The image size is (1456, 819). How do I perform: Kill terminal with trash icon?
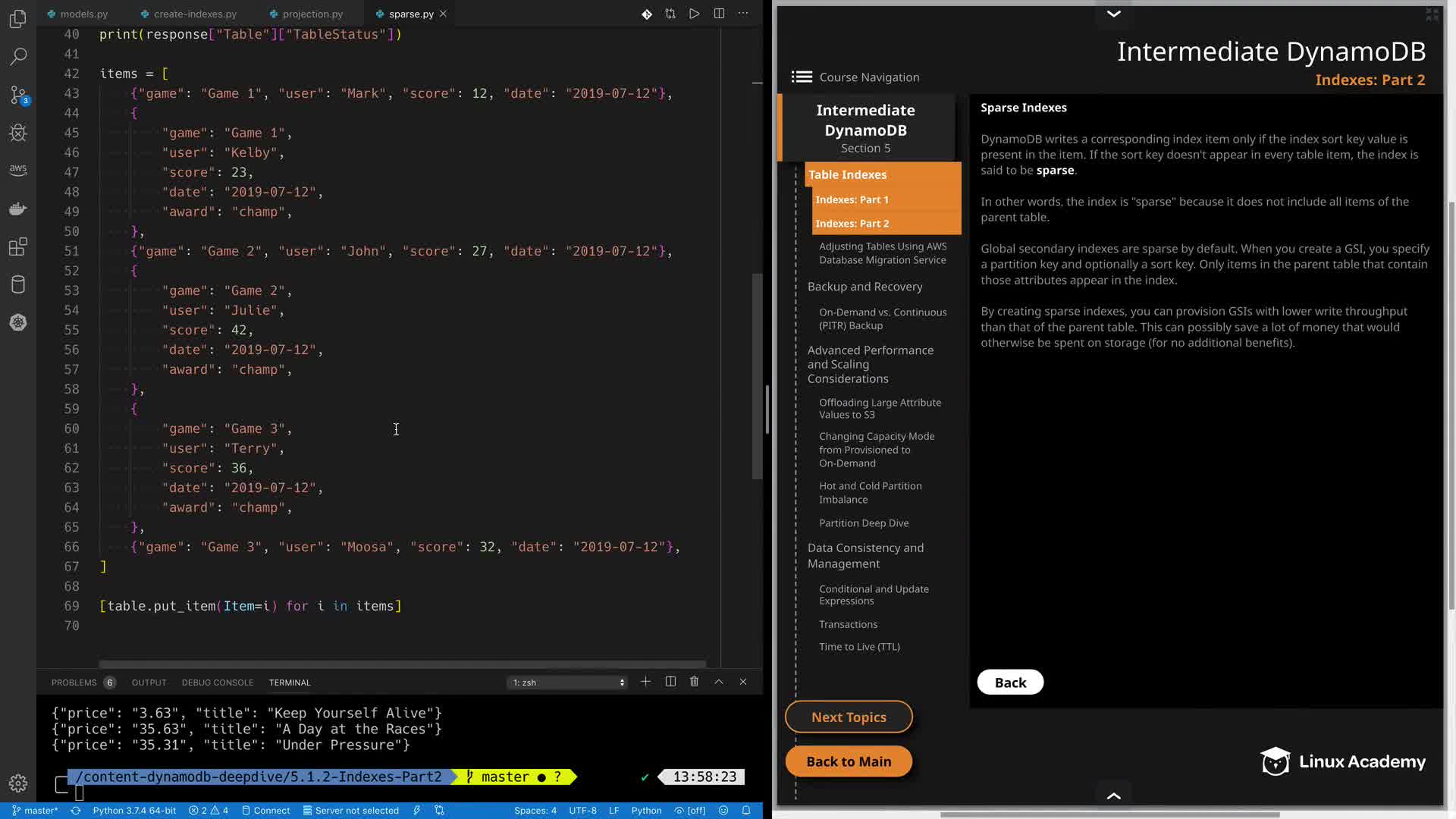[694, 682]
